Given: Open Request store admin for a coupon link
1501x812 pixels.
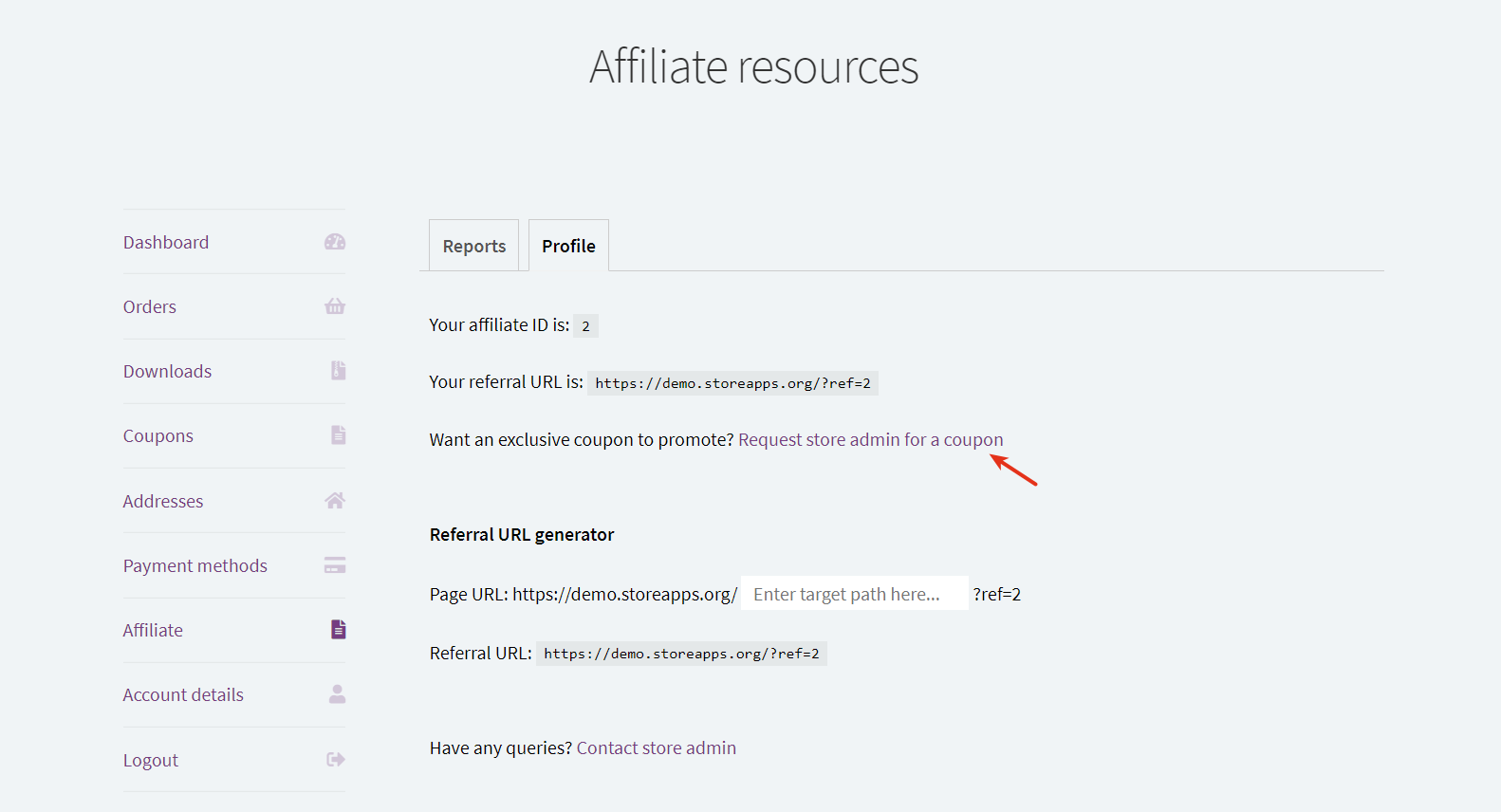Looking at the screenshot, I should 870,439.
